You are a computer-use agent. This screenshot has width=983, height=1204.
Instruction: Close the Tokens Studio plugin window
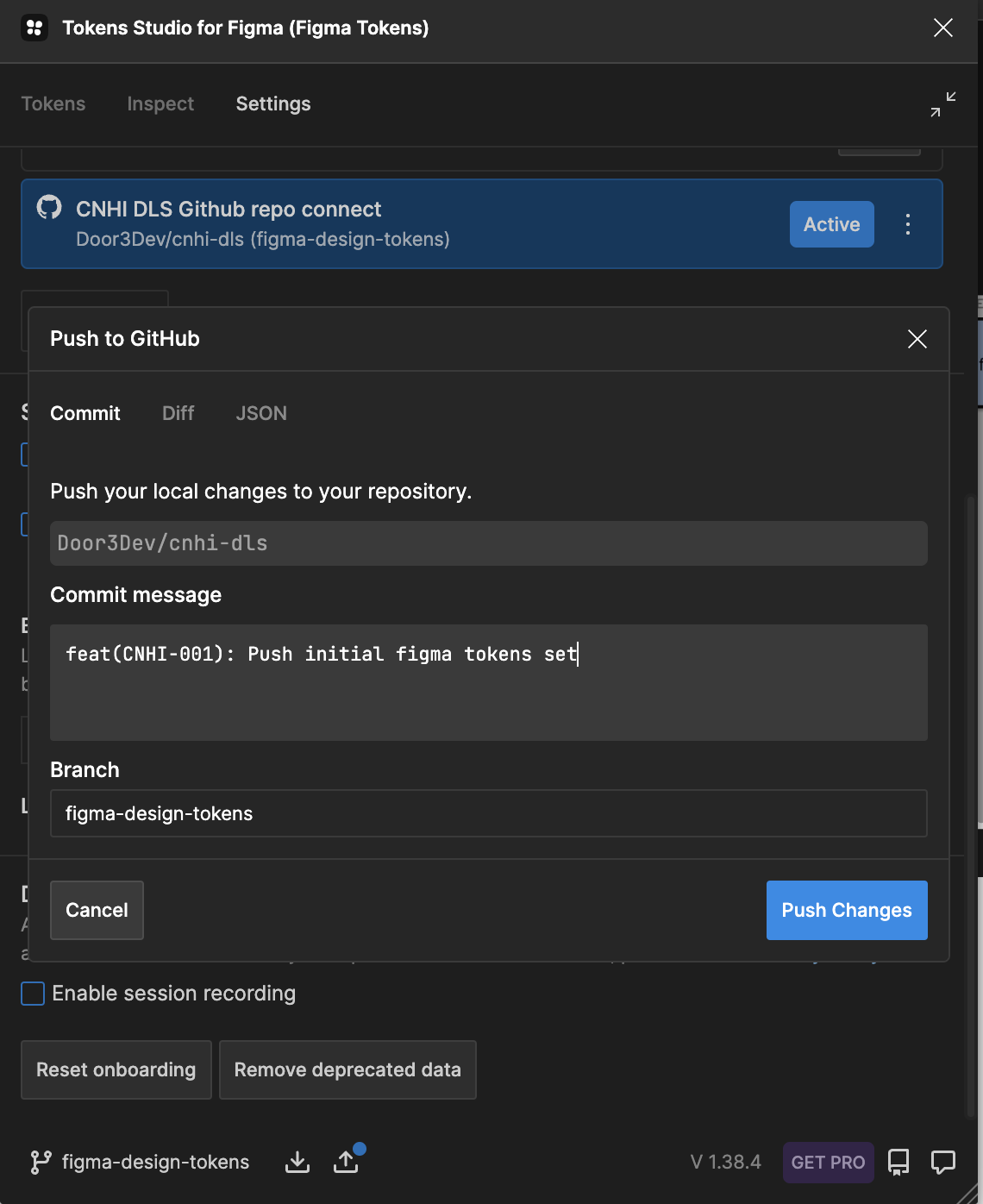[x=943, y=28]
